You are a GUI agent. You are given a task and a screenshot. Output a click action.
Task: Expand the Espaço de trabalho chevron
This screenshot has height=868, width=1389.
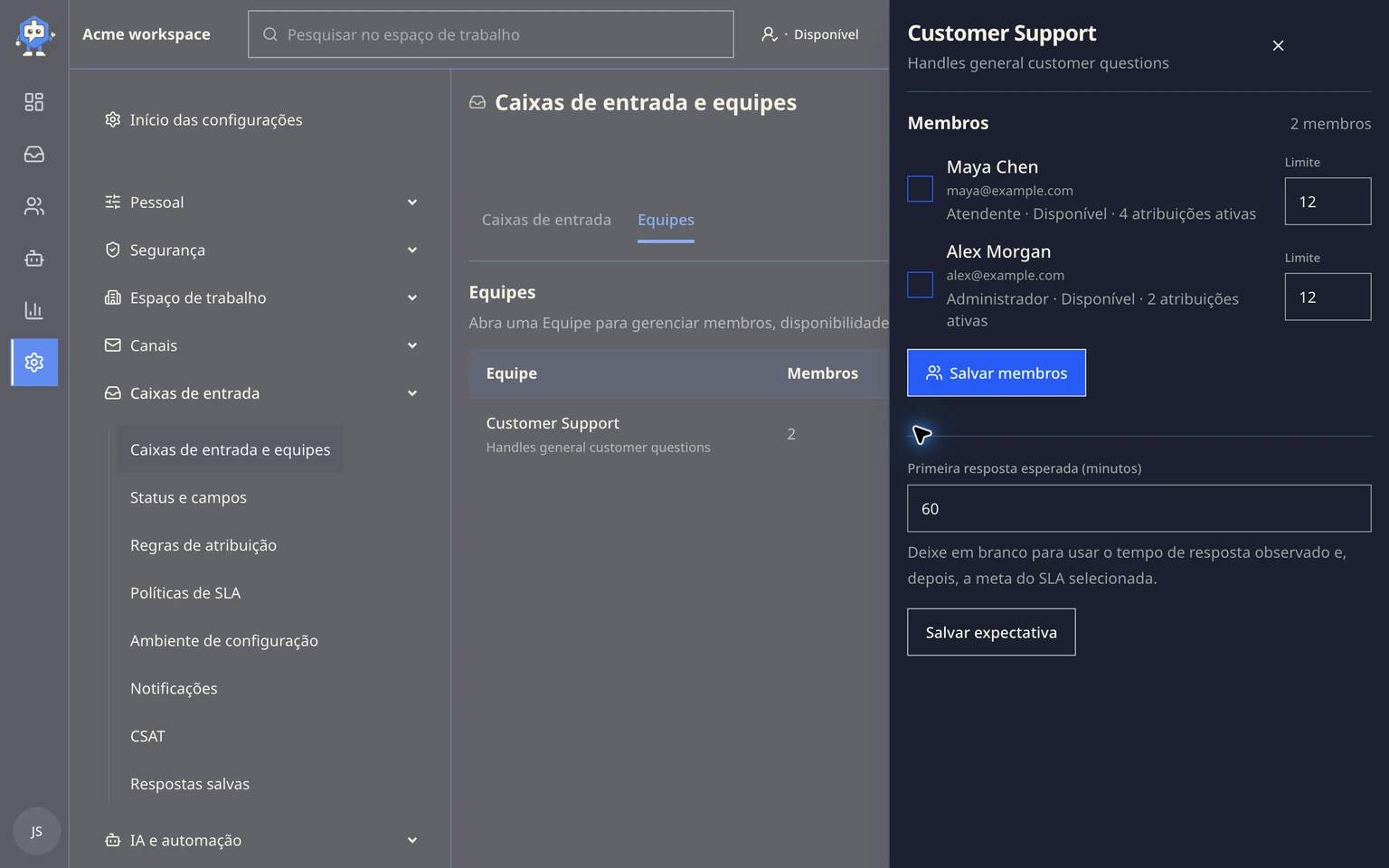click(412, 298)
